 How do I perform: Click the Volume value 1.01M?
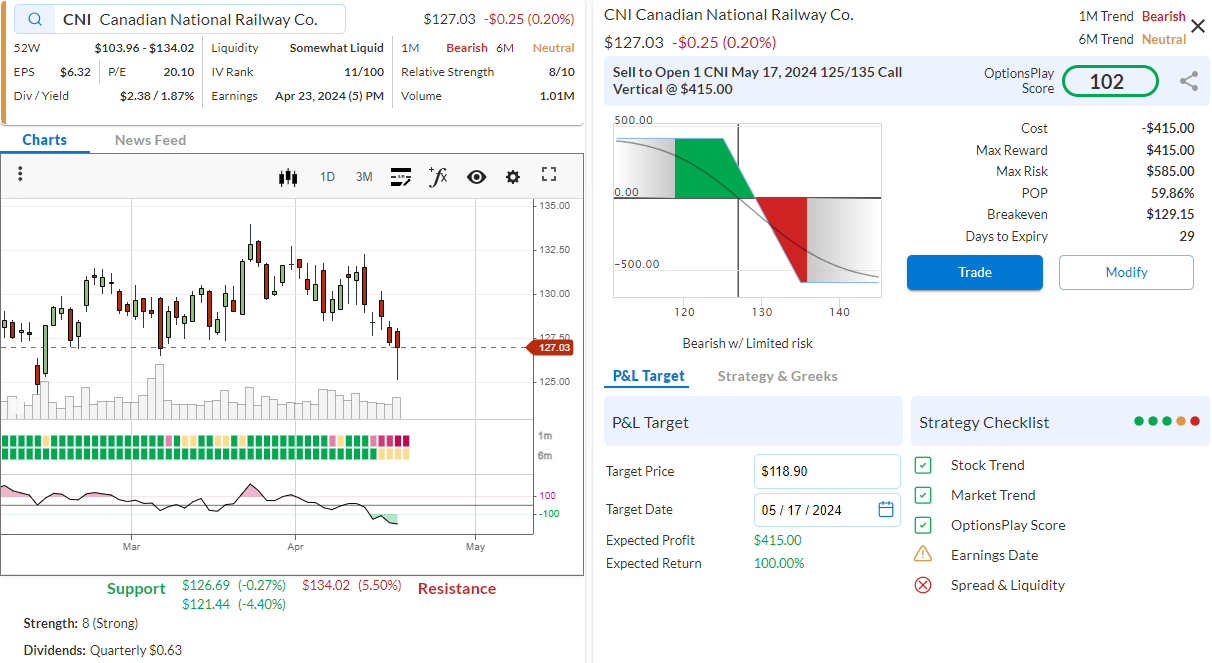[x=557, y=96]
